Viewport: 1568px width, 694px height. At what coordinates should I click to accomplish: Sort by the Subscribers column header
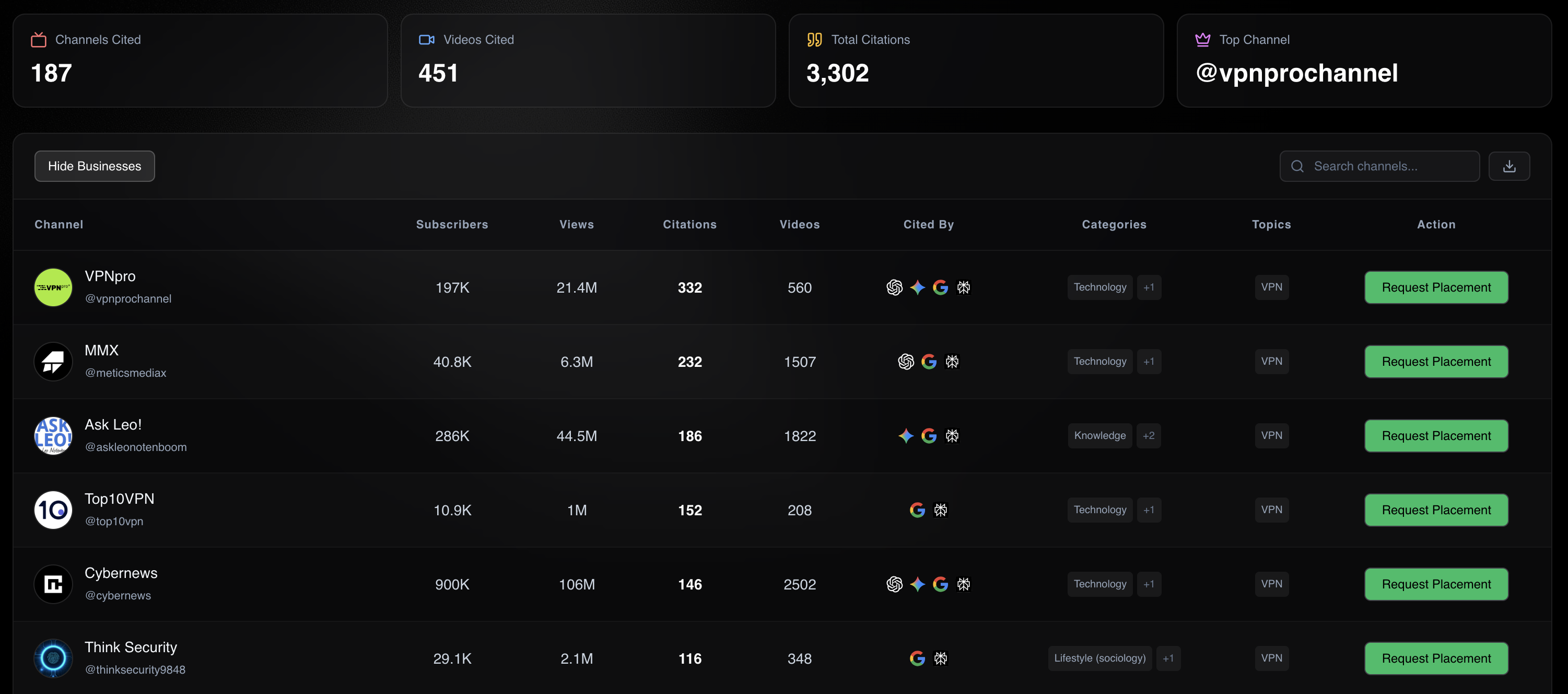pyautogui.click(x=452, y=225)
